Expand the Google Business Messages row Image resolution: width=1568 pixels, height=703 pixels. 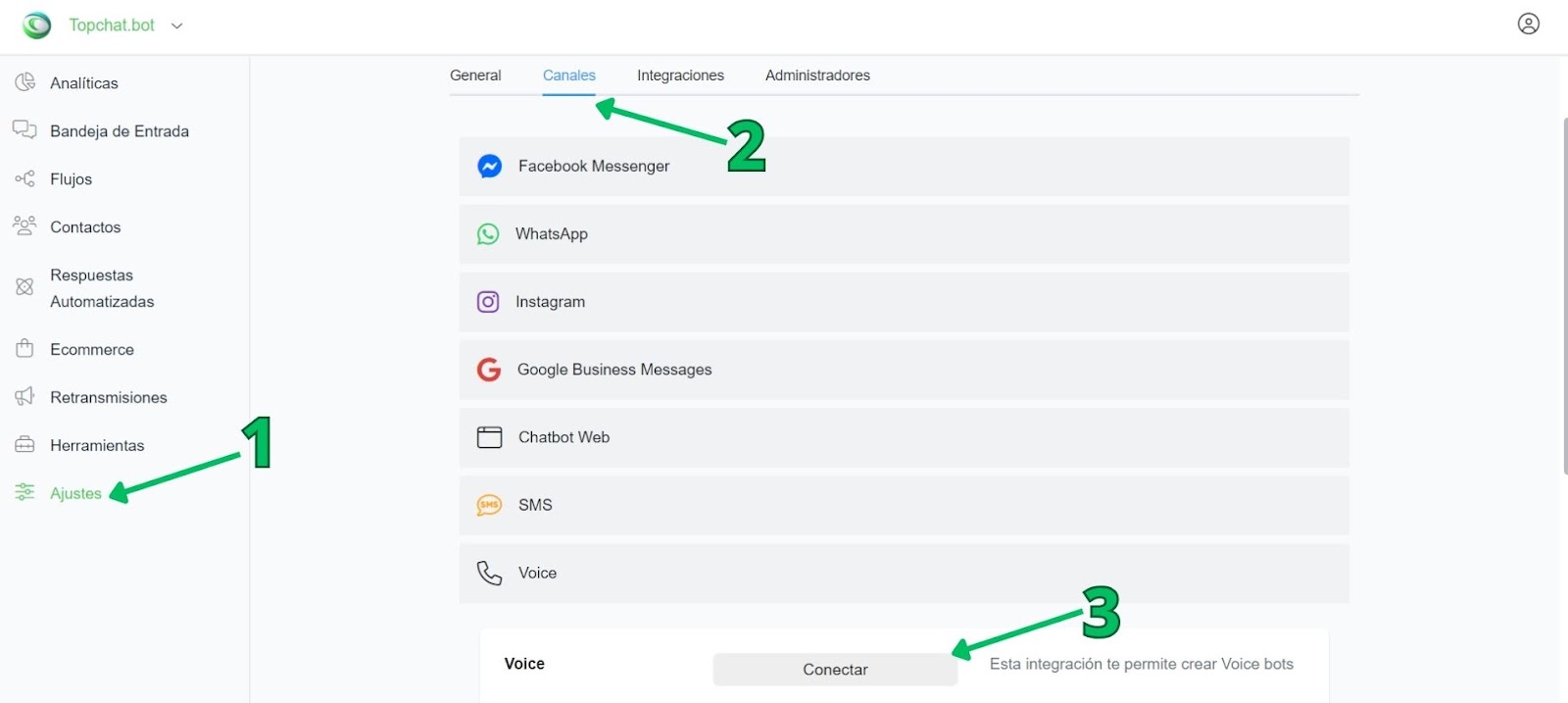pos(904,370)
